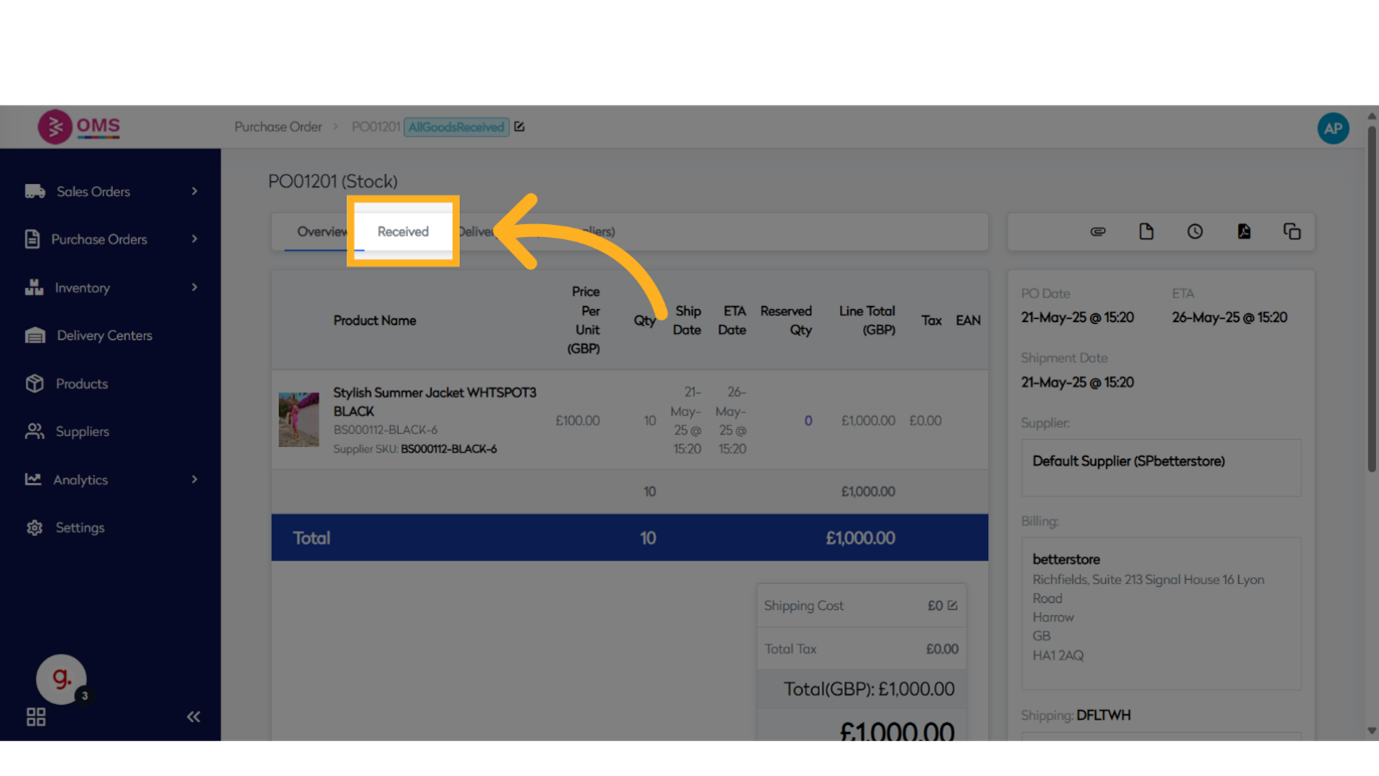
Task: Collapse sidebar with double-chevron arrow
Action: tap(193, 717)
